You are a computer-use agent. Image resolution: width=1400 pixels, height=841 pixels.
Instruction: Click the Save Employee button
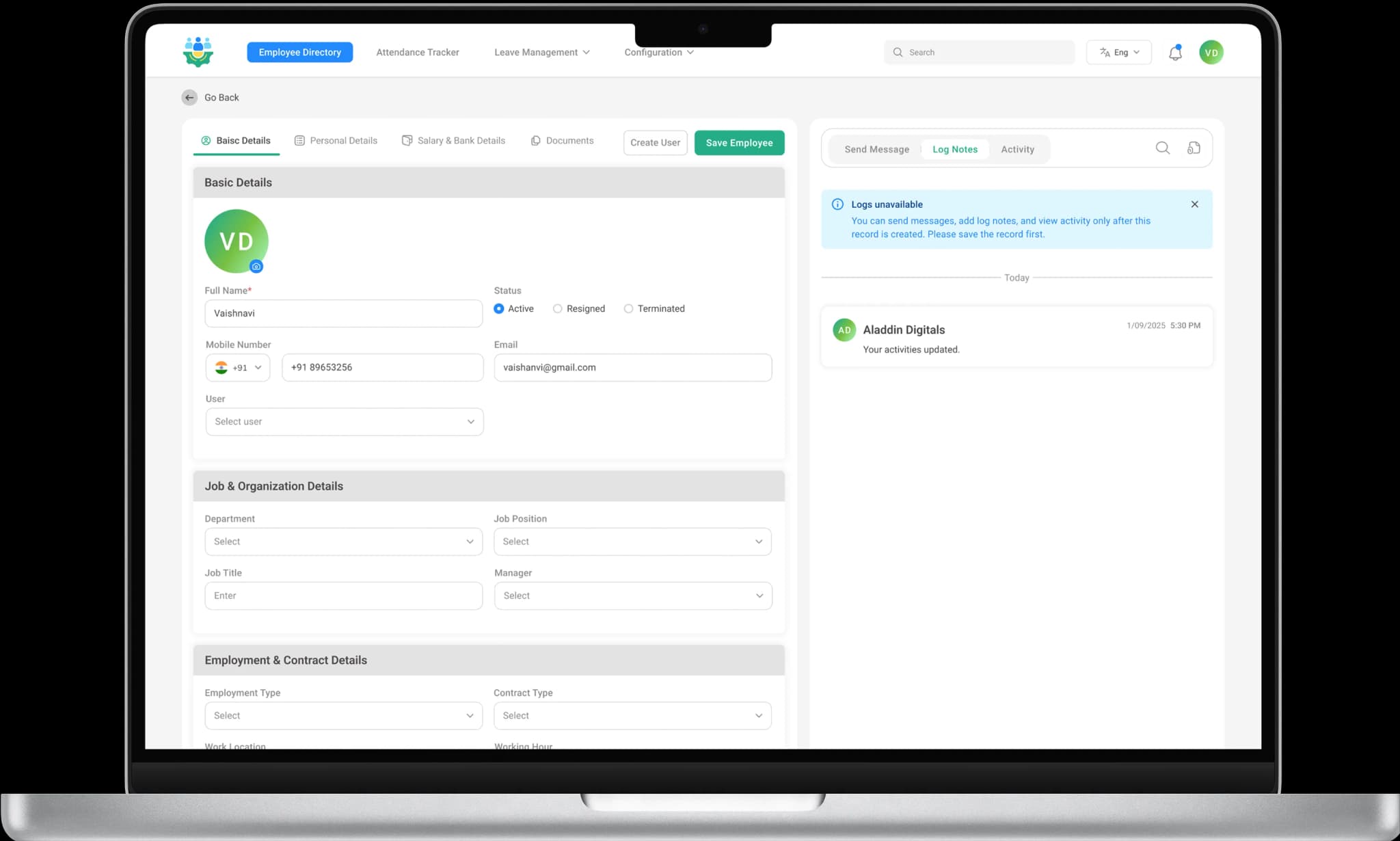[x=739, y=143]
